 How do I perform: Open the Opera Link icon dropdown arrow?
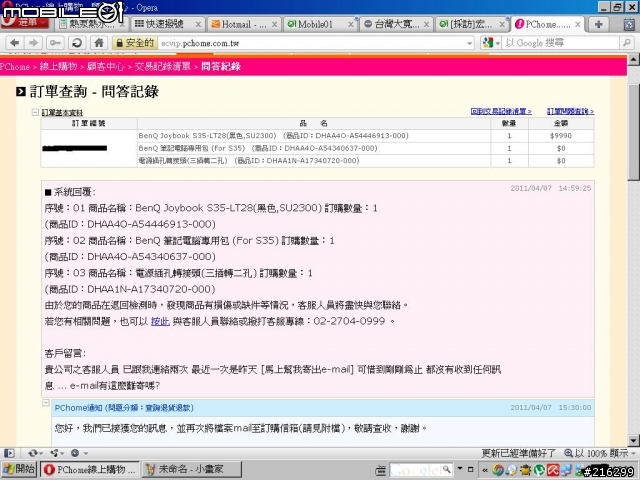coord(41,453)
